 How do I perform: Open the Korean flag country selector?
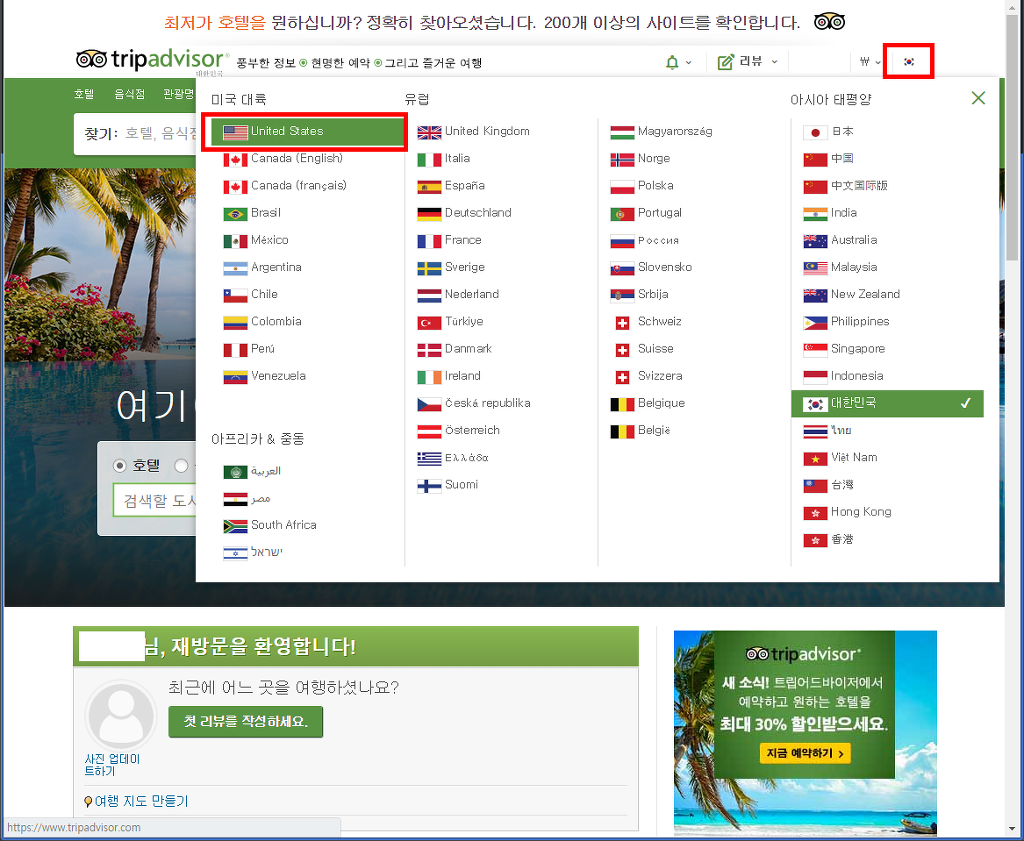908,61
